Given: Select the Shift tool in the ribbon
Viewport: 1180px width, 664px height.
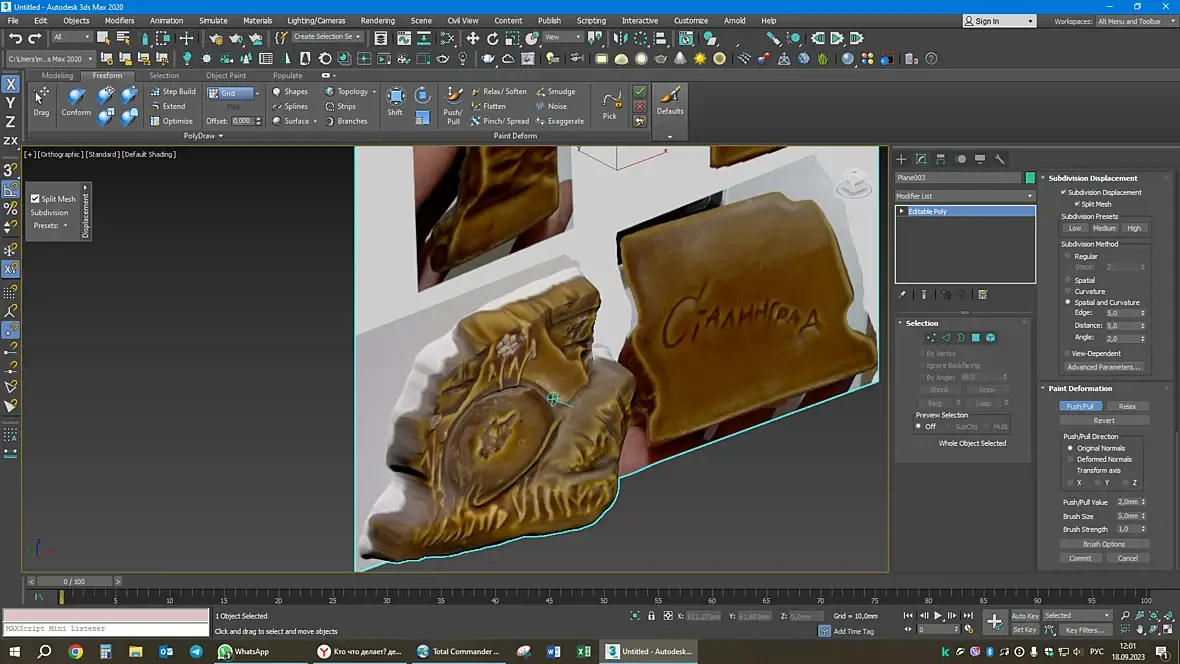Looking at the screenshot, I should point(395,101).
